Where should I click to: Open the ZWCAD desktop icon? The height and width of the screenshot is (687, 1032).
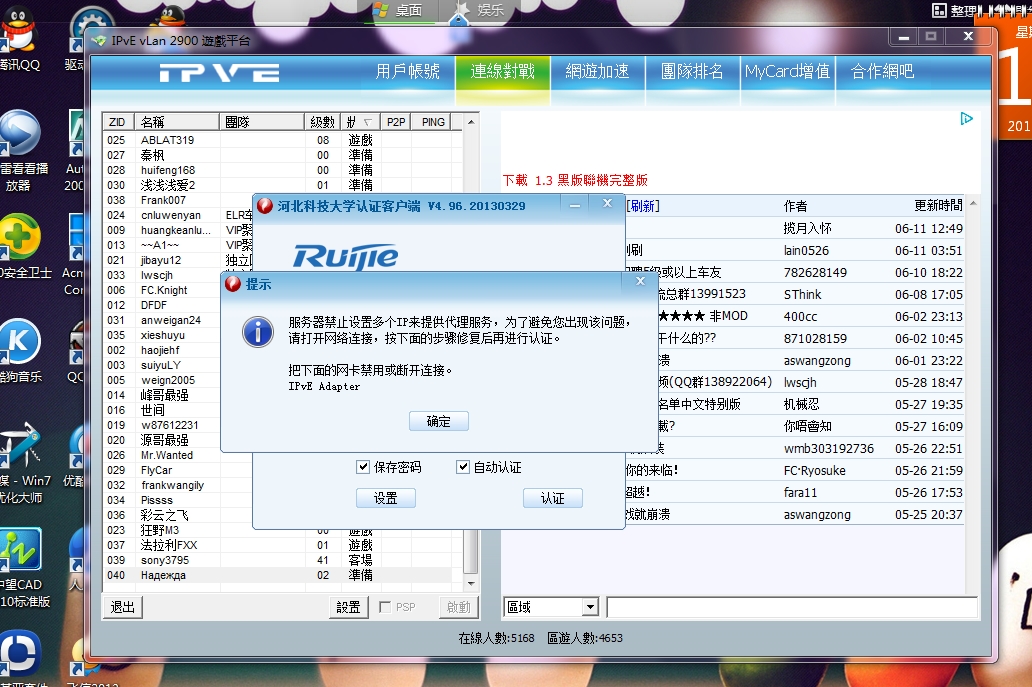(23, 568)
